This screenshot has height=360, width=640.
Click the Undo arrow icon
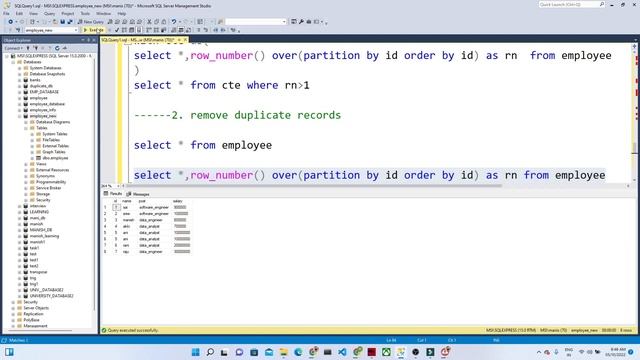coord(174,22)
